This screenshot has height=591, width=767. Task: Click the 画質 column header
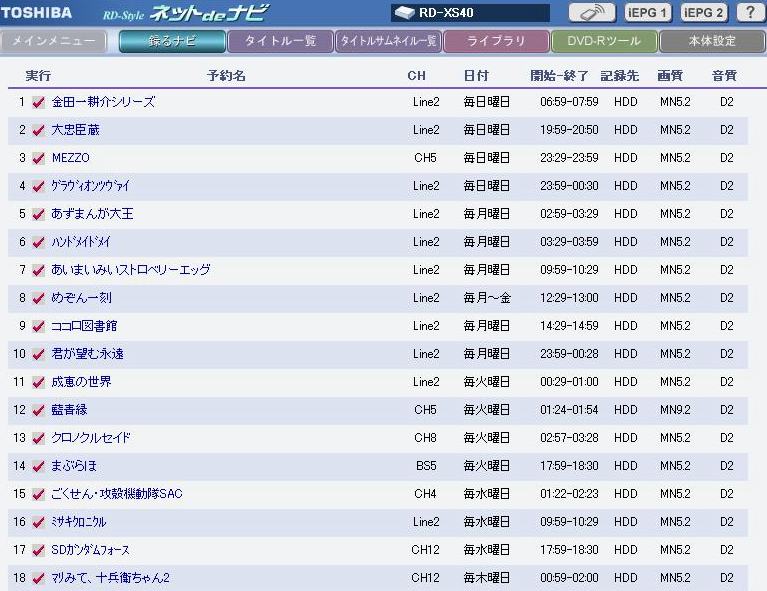670,76
